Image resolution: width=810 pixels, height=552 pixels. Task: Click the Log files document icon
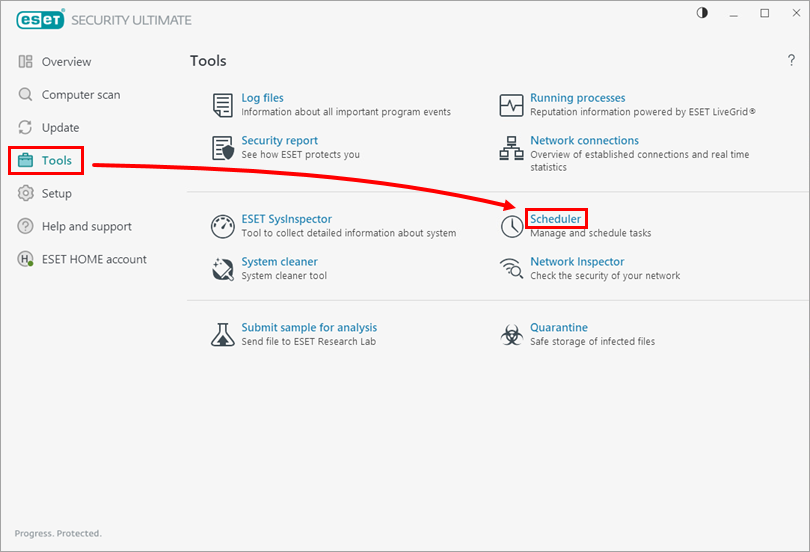[222, 105]
